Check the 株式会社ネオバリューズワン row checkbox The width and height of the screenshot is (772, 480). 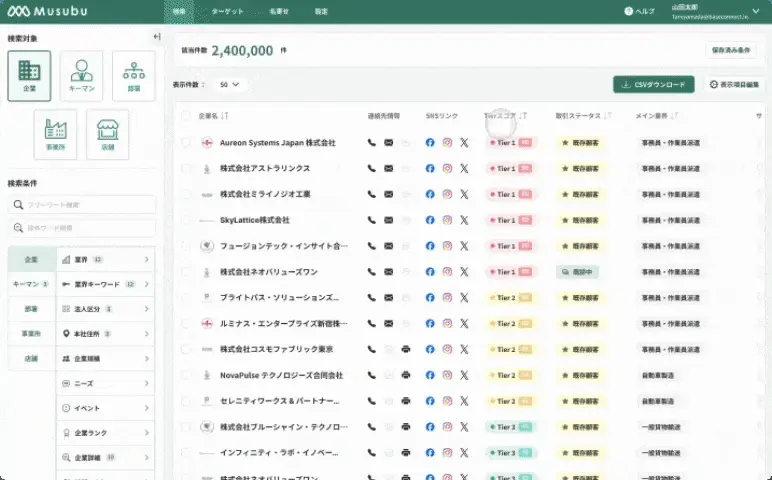pyautogui.click(x=186, y=272)
